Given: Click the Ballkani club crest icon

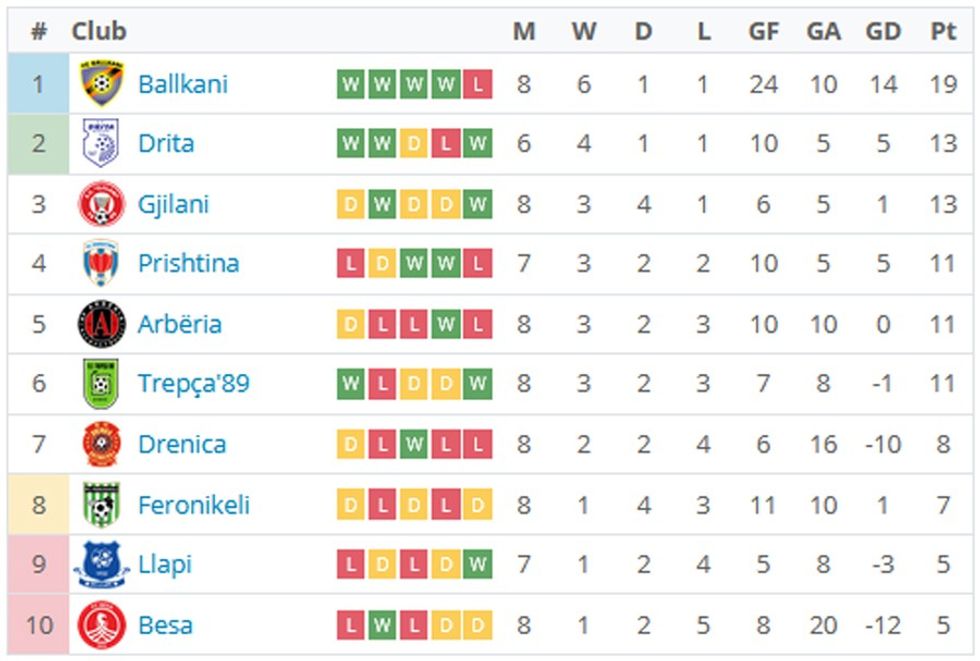Looking at the screenshot, I should [101, 84].
